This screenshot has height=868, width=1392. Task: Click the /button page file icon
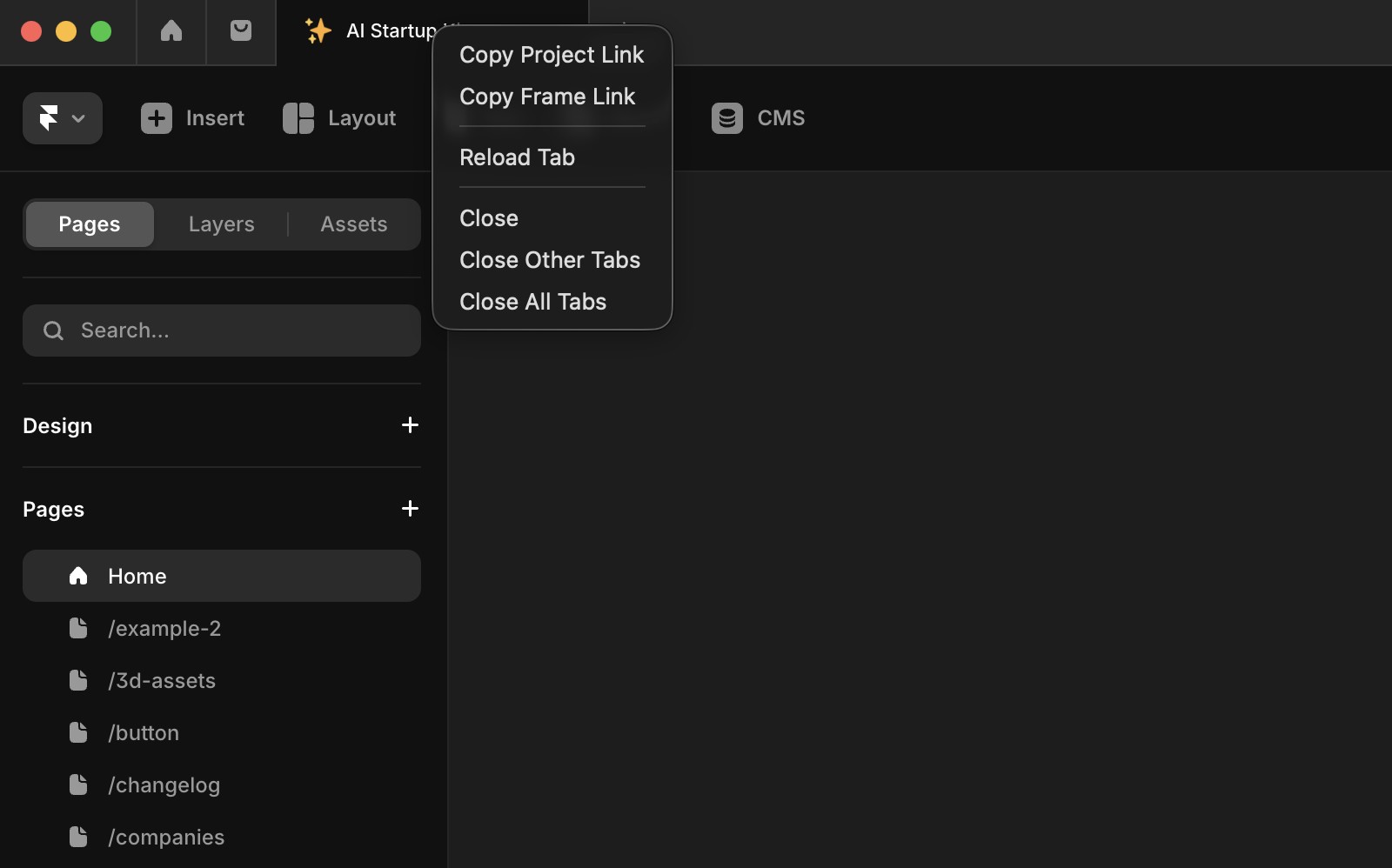pyautogui.click(x=78, y=732)
